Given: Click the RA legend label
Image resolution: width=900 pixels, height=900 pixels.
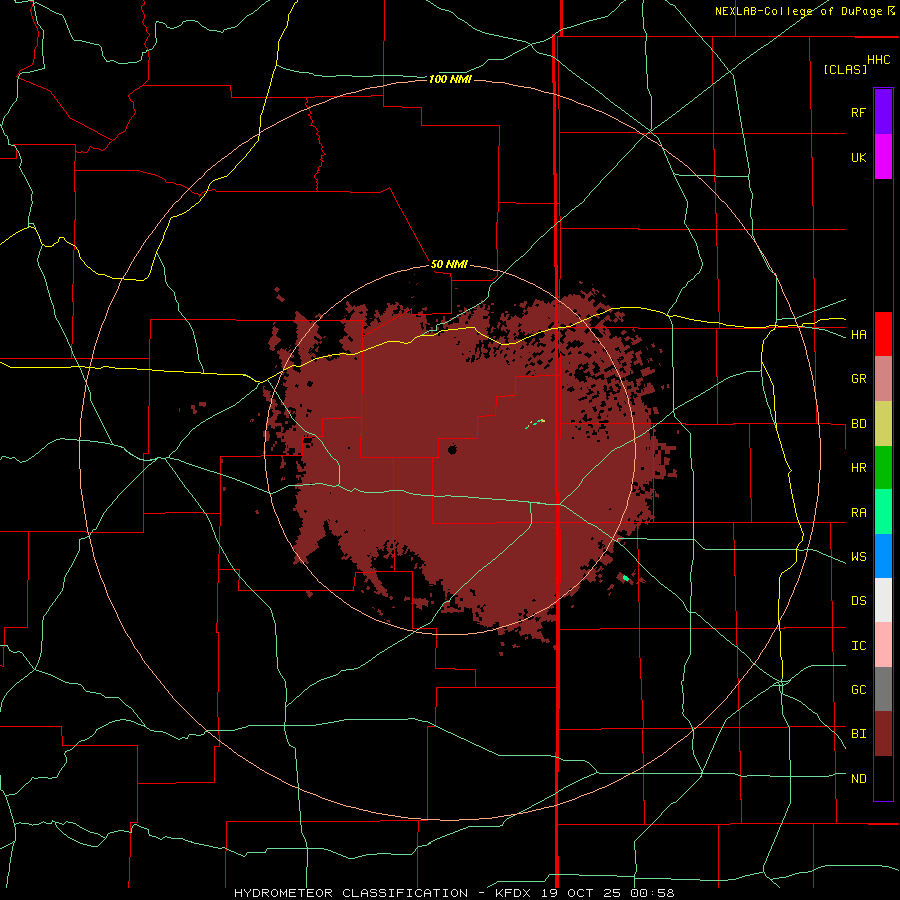Looking at the screenshot, I should coord(858,513).
